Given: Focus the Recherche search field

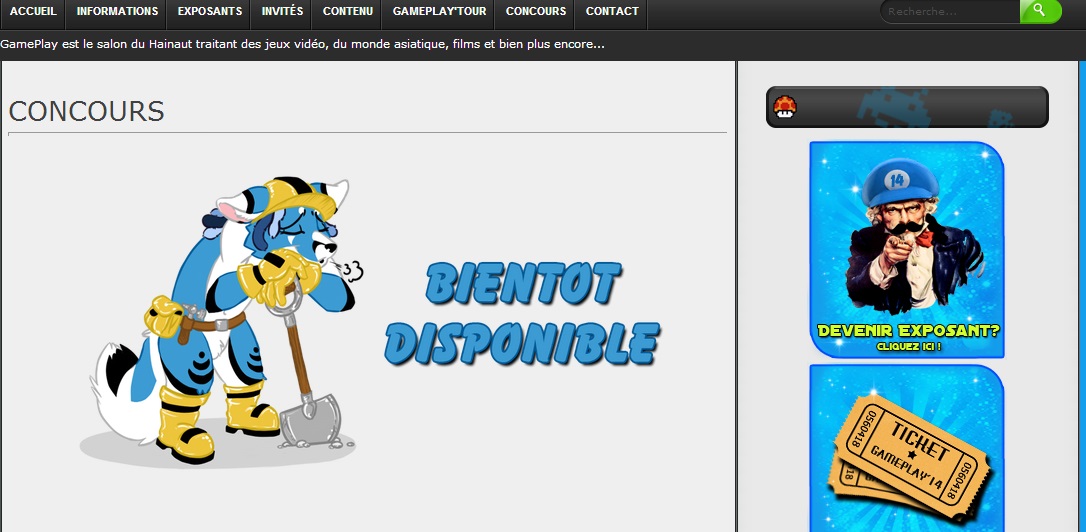Looking at the screenshot, I should 950,12.
